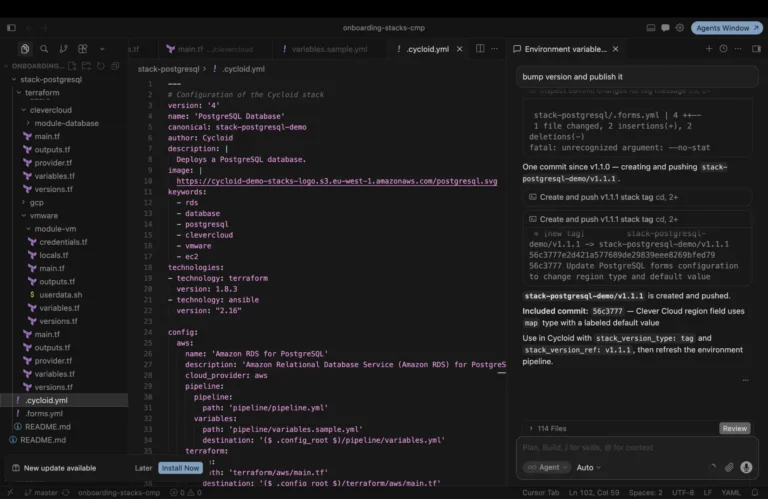This screenshot has width=768, height=499.
Task: Toggle the chat side panel visibility
Action: tap(756, 48)
